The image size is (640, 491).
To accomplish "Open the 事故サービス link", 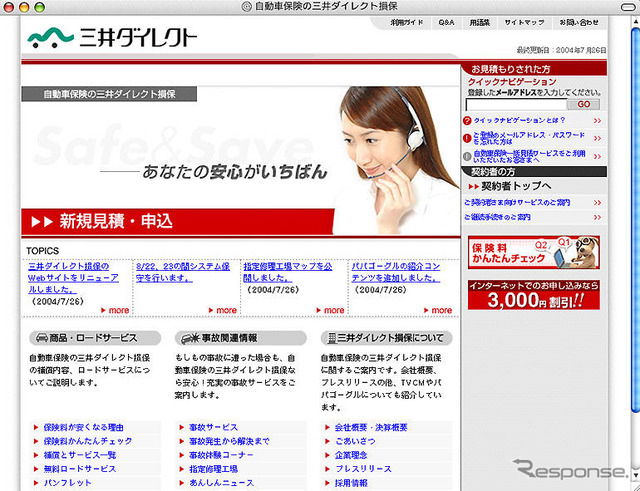I will pyautogui.click(x=213, y=427).
